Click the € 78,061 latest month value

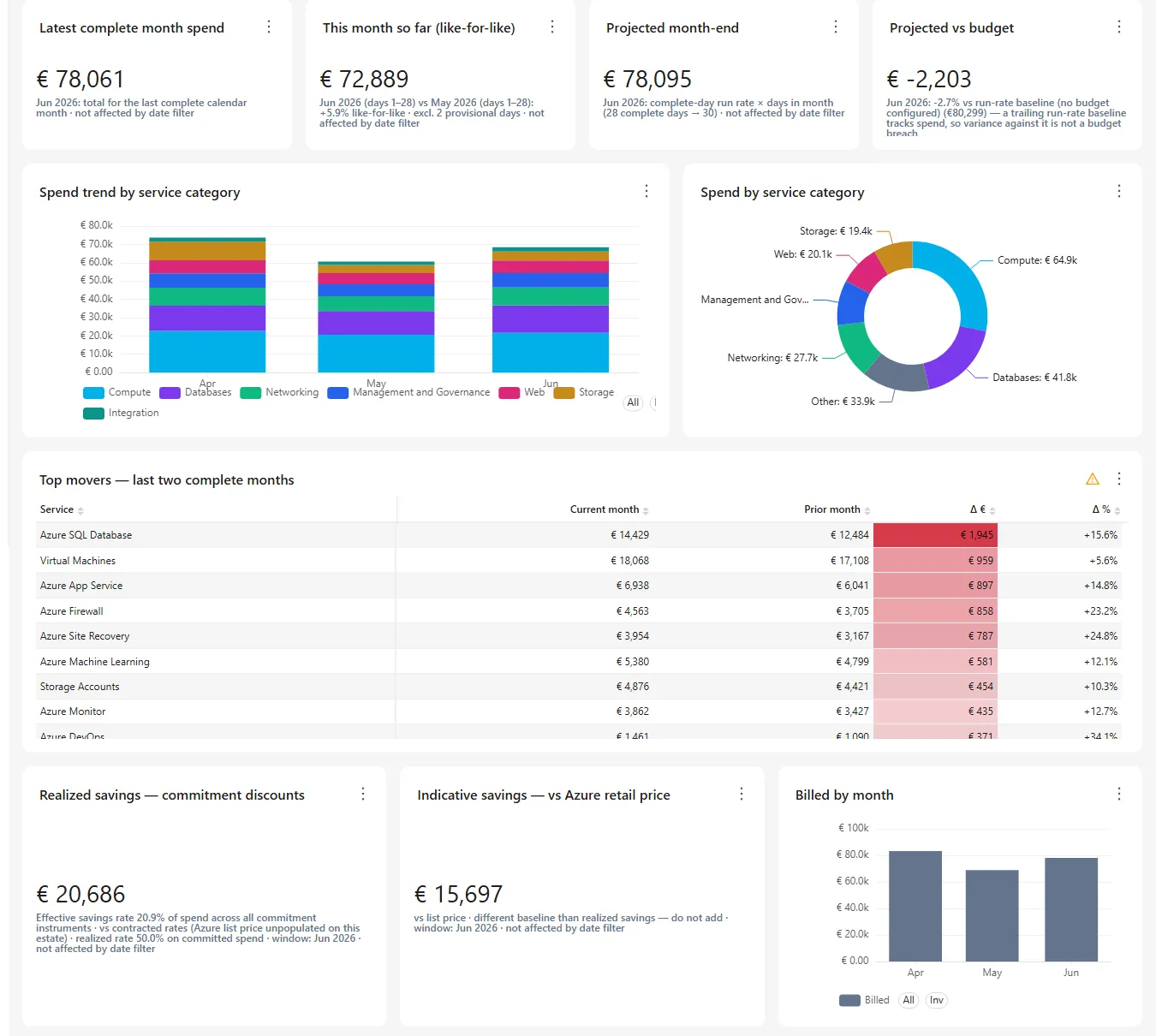pyautogui.click(x=80, y=80)
